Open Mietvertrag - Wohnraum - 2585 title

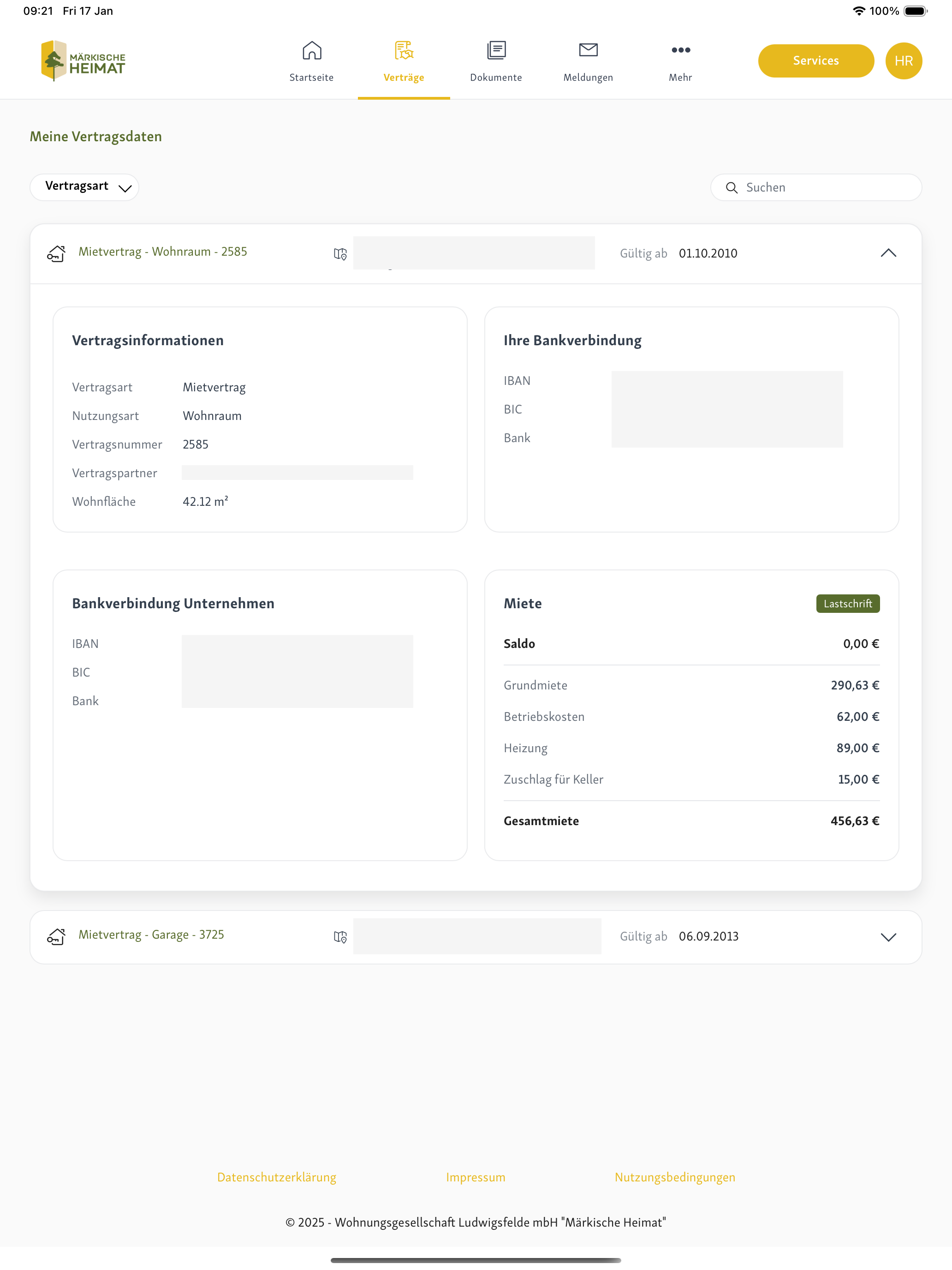pos(163,252)
